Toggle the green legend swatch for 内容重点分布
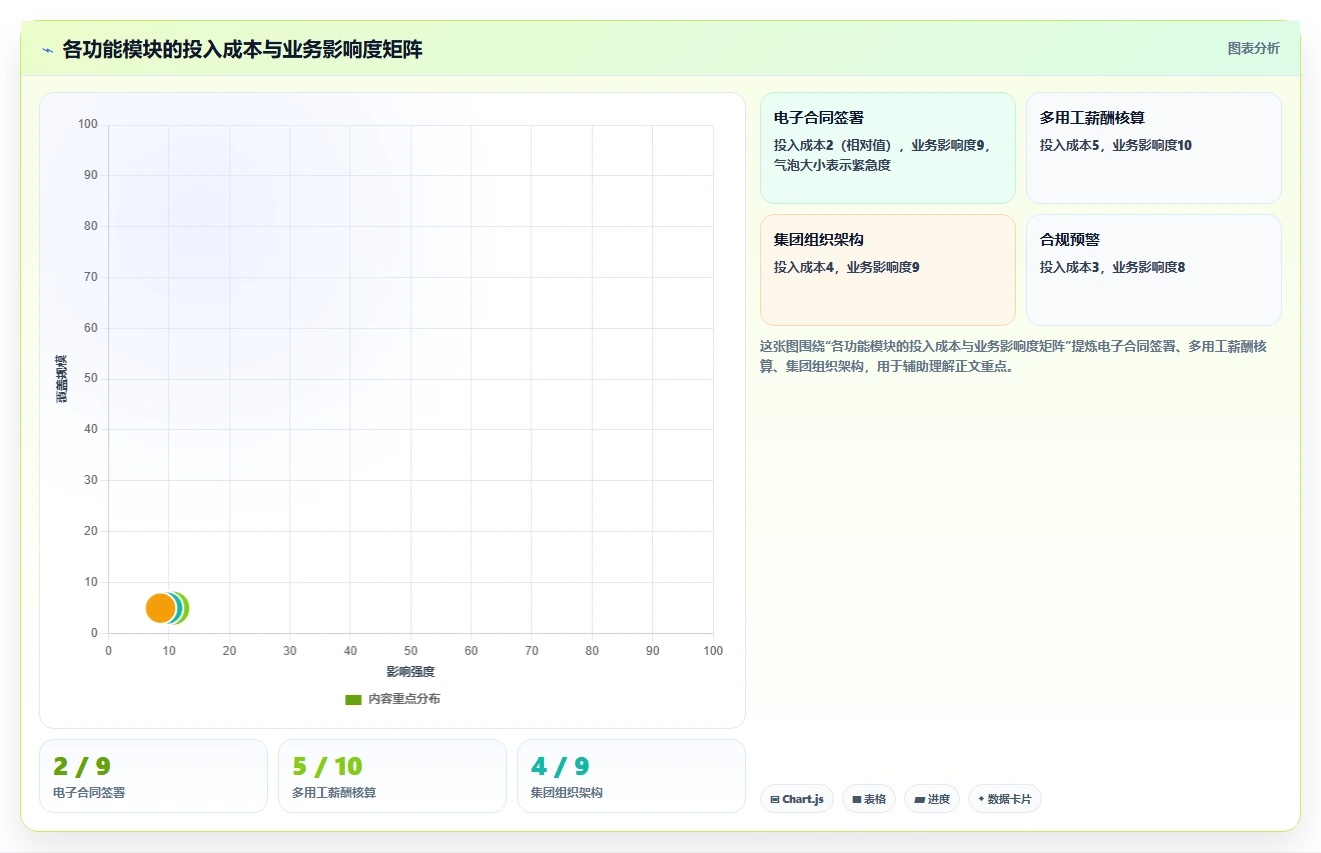 [x=353, y=700]
